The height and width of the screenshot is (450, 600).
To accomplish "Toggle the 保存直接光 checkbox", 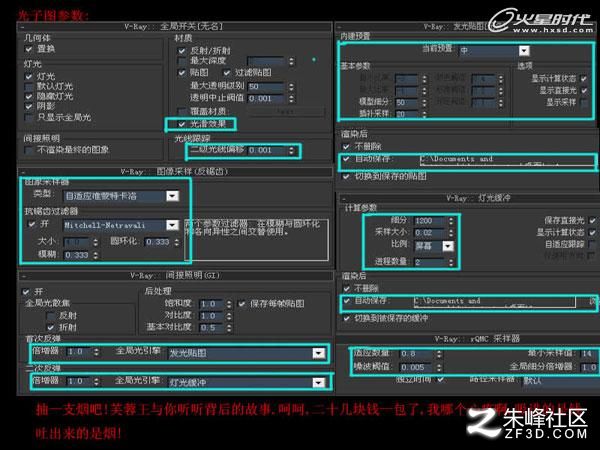I will [592, 220].
